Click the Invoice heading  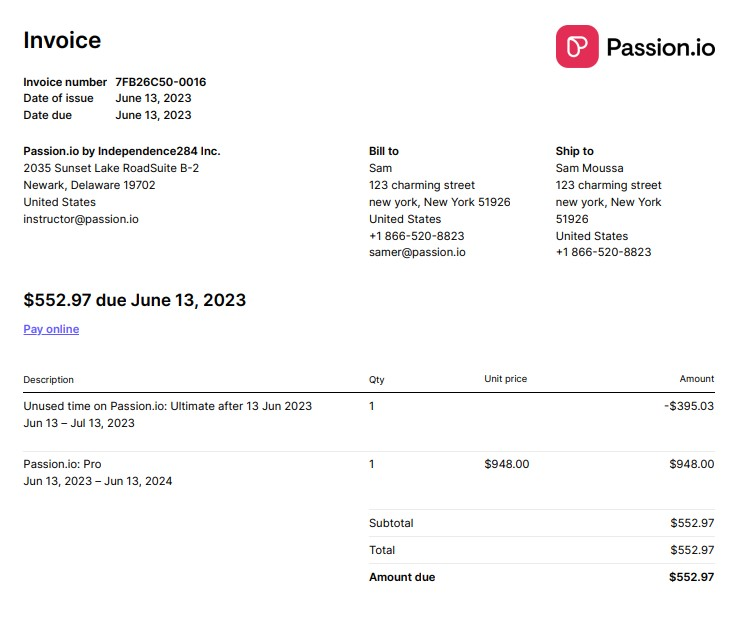coord(62,41)
